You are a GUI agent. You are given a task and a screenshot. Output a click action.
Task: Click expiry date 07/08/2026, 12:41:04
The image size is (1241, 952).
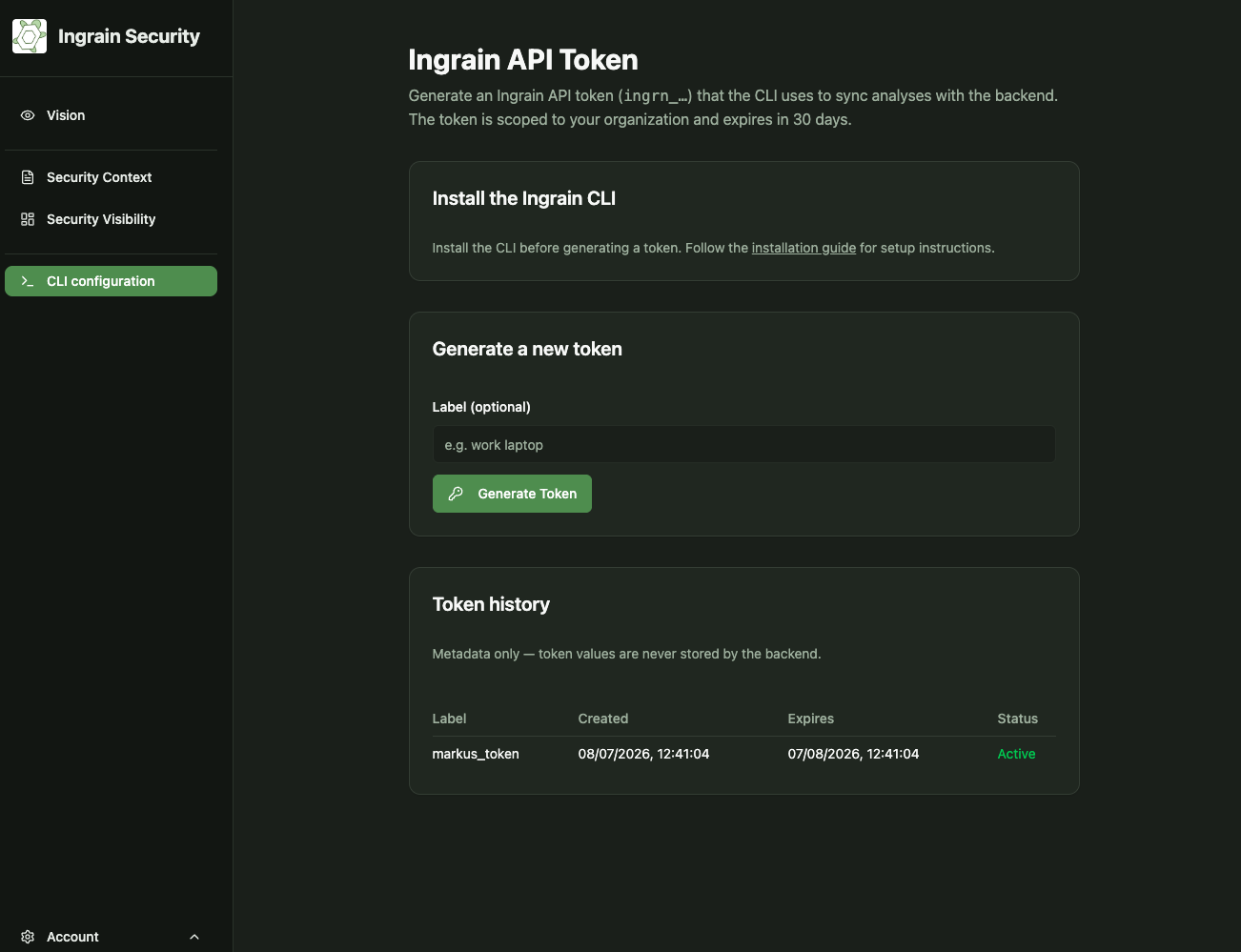(853, 754)
